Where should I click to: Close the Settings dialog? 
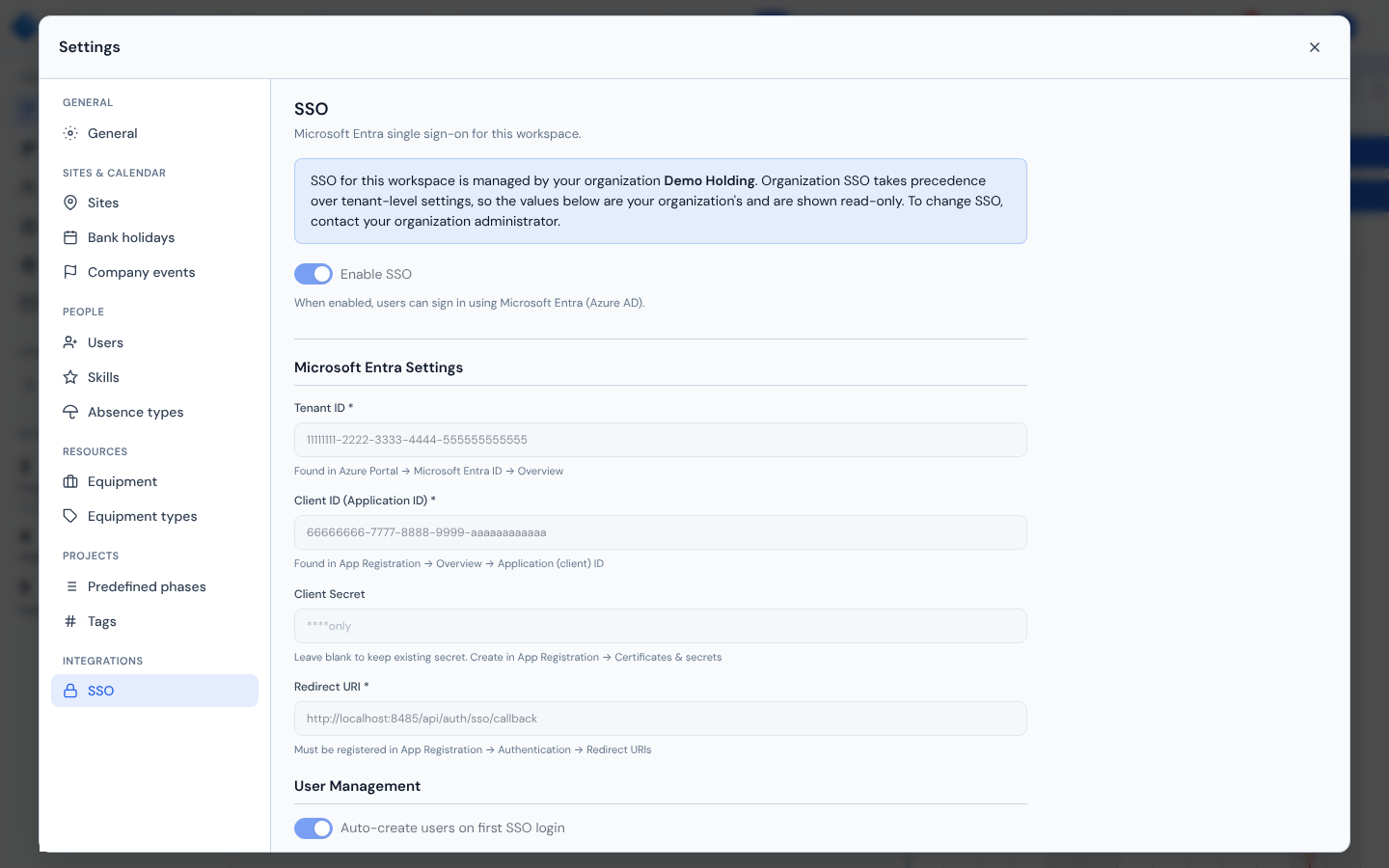(x=1315, y=47)
